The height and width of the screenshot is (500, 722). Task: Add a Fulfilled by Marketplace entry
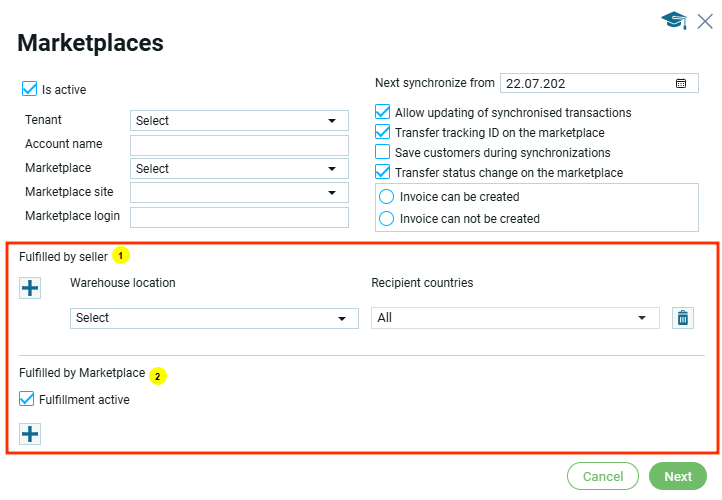pos(30,433)
